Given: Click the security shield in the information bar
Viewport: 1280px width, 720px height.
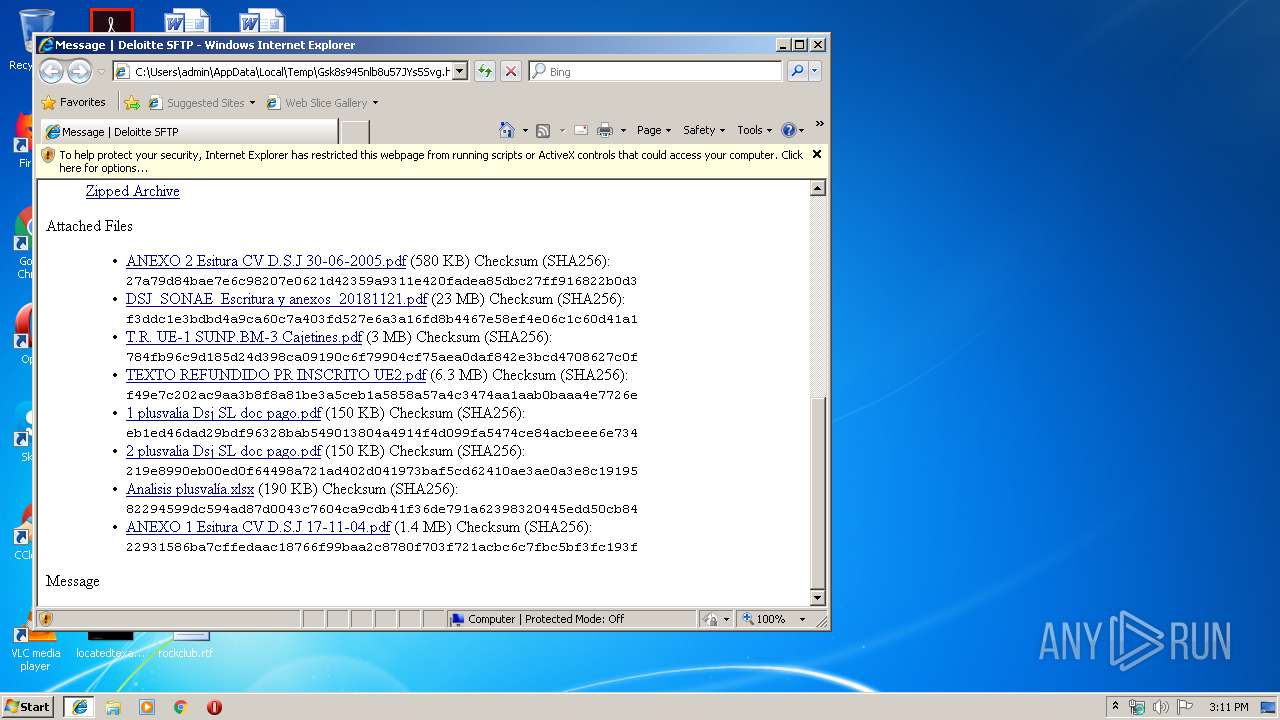Looking at the screenshot, I should 48,155.
